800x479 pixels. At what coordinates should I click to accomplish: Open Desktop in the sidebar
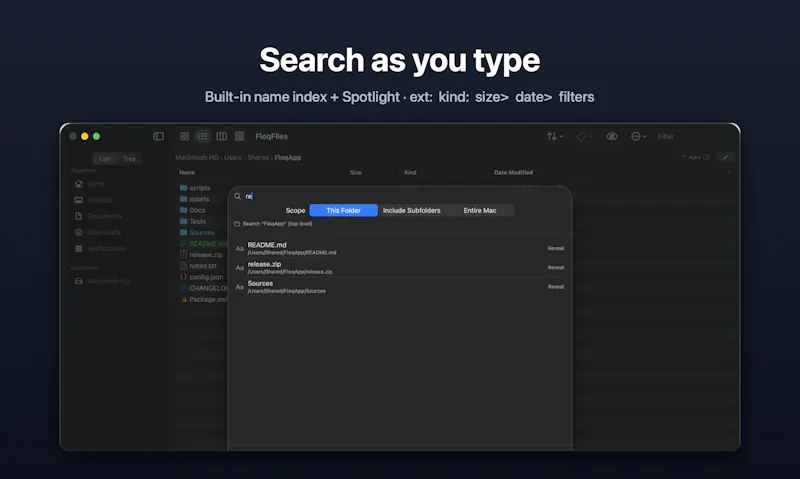(99, 200)
